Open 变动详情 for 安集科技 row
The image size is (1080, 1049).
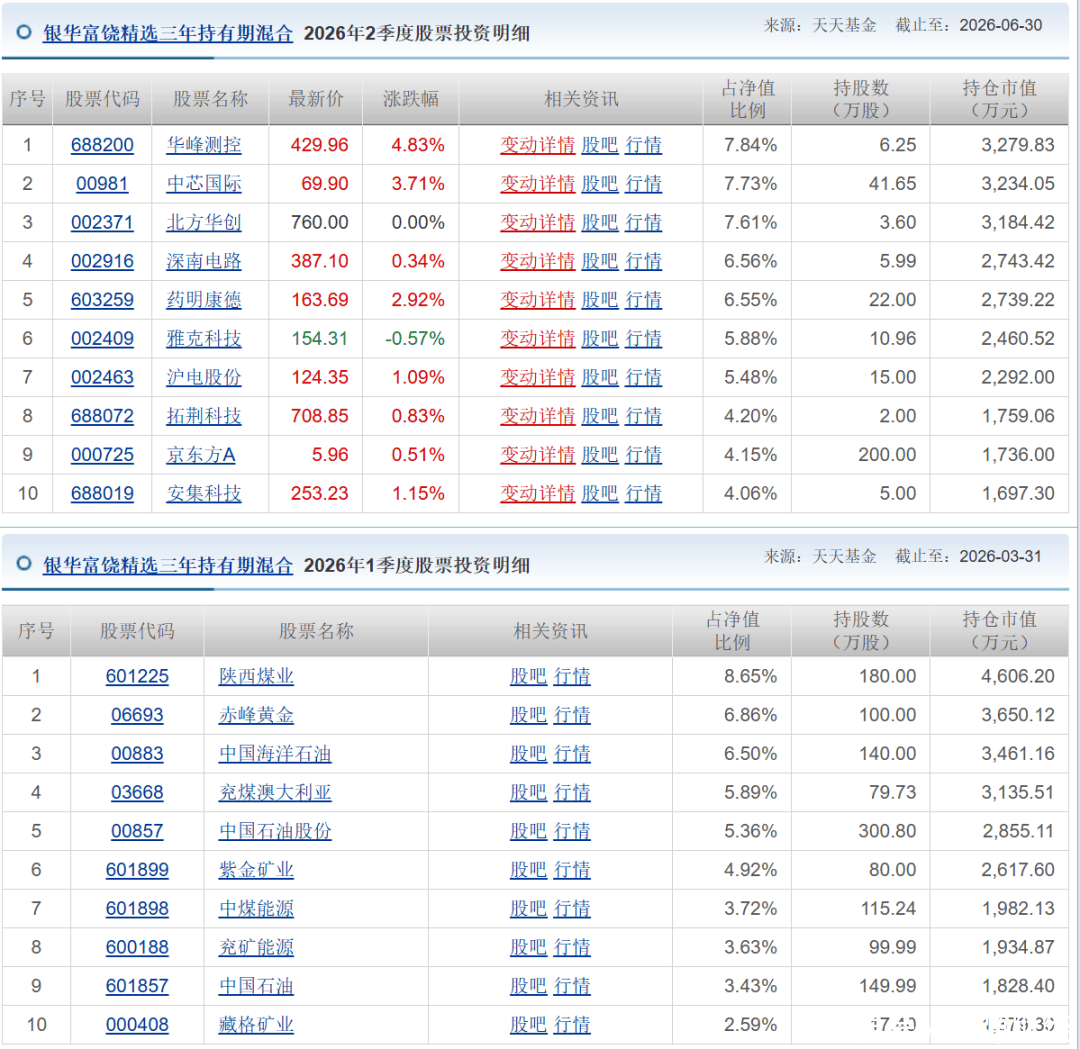537,493
